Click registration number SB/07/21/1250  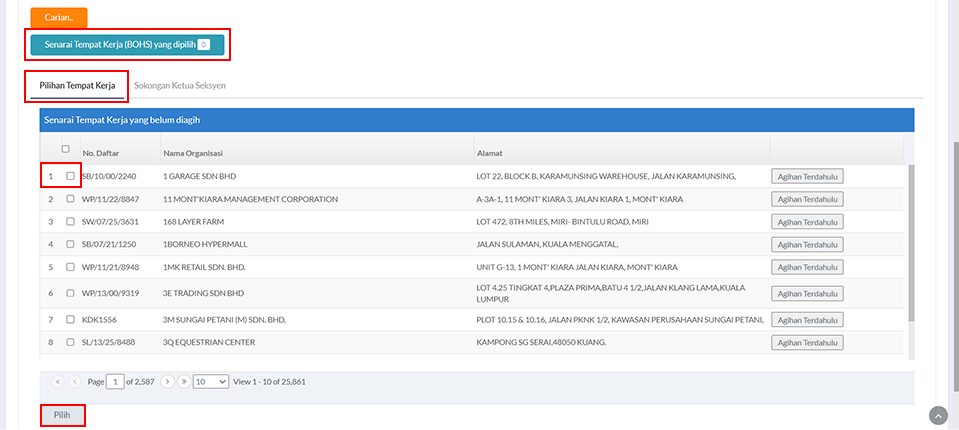[x=109, y=244]
